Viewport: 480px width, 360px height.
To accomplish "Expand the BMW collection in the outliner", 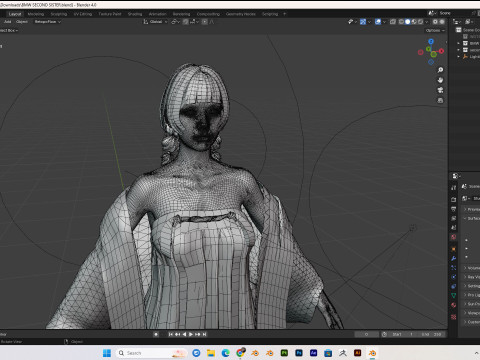I will coord(458,43).
